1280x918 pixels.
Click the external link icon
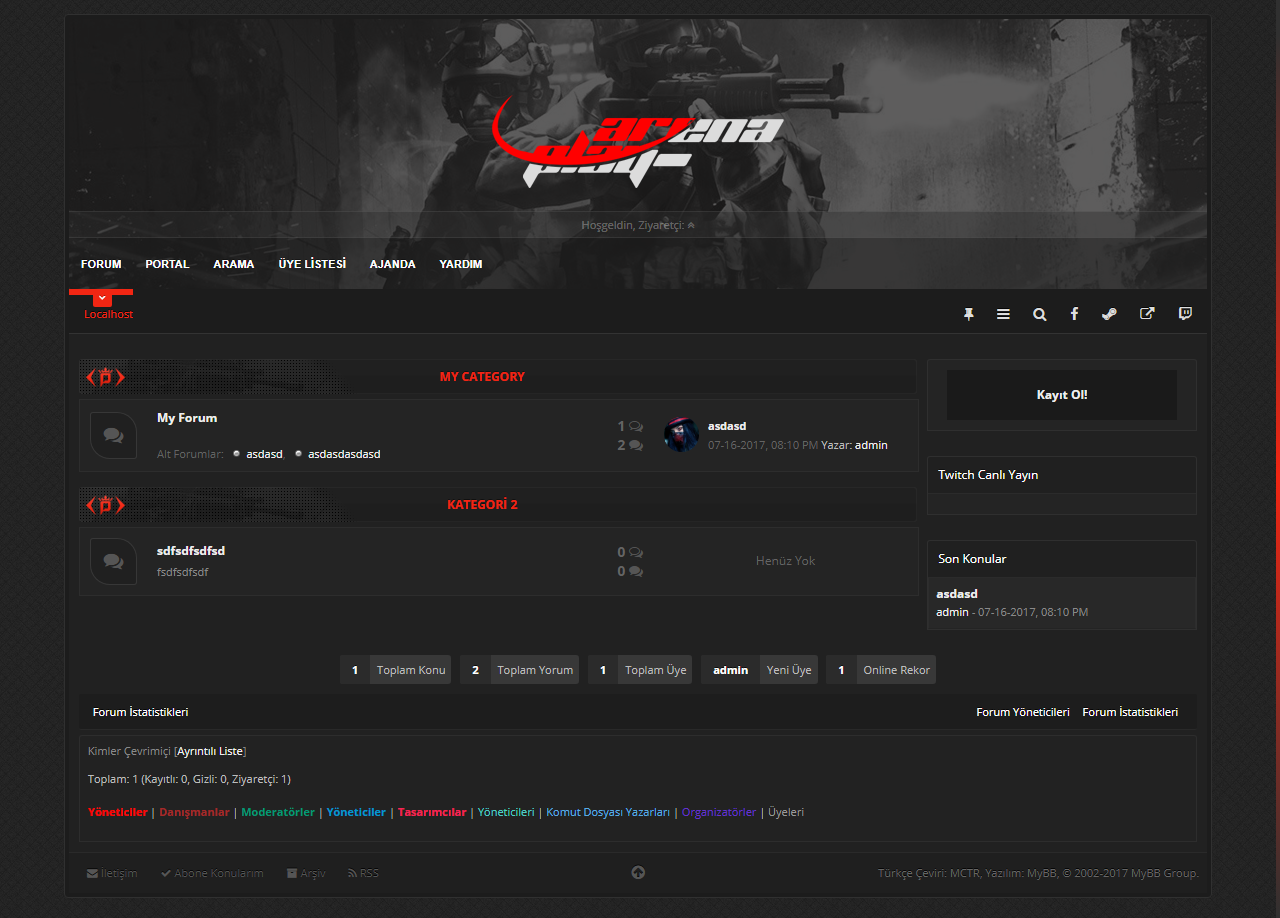1147,313
